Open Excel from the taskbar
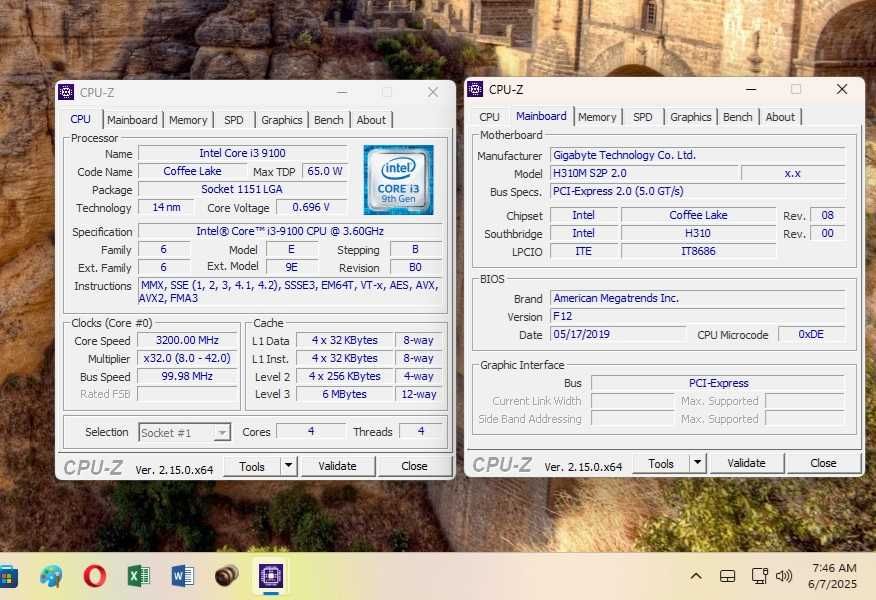 139,576
